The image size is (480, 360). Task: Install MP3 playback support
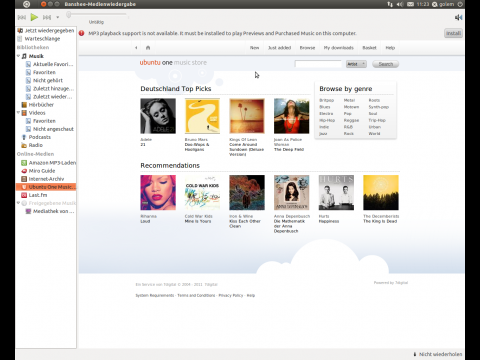(453, 33)
